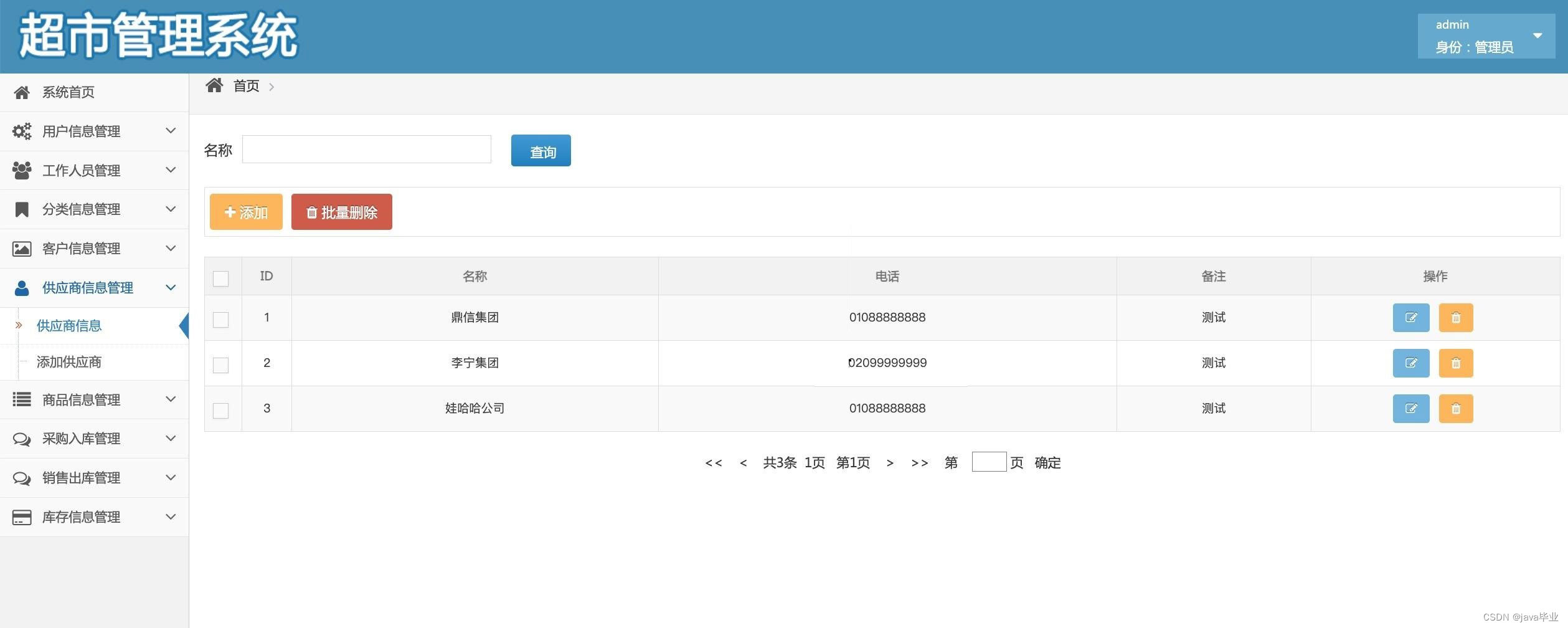The width and height of the screenshot is (1568, 628).
Task: Click 确定 to jump to page
Action: pos(1048,463)
